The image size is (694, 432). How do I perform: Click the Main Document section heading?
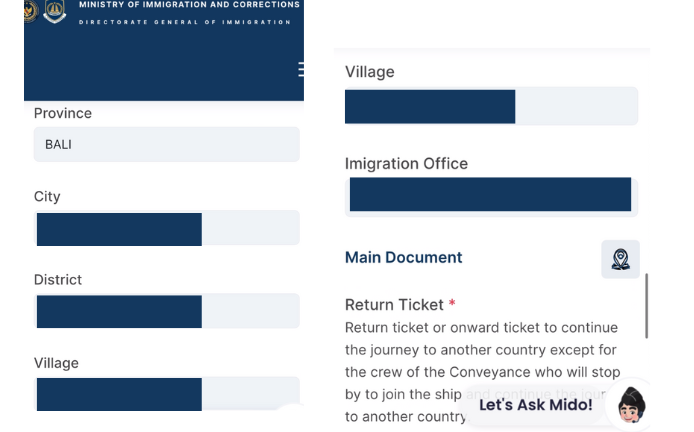pyautogui.click(x=403, y=257)
